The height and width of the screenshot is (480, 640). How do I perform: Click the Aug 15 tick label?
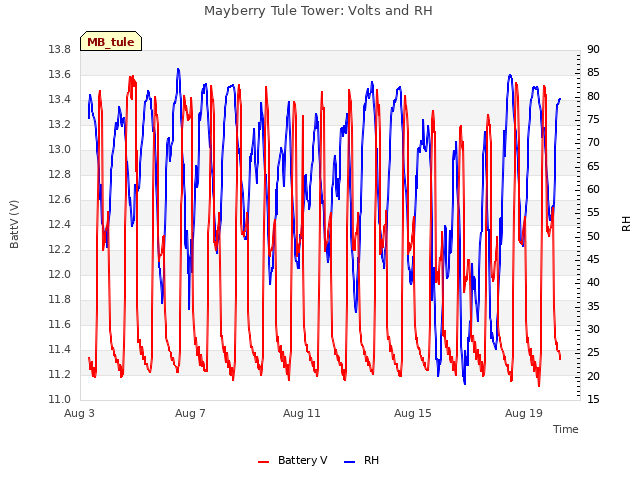(413, 413)
